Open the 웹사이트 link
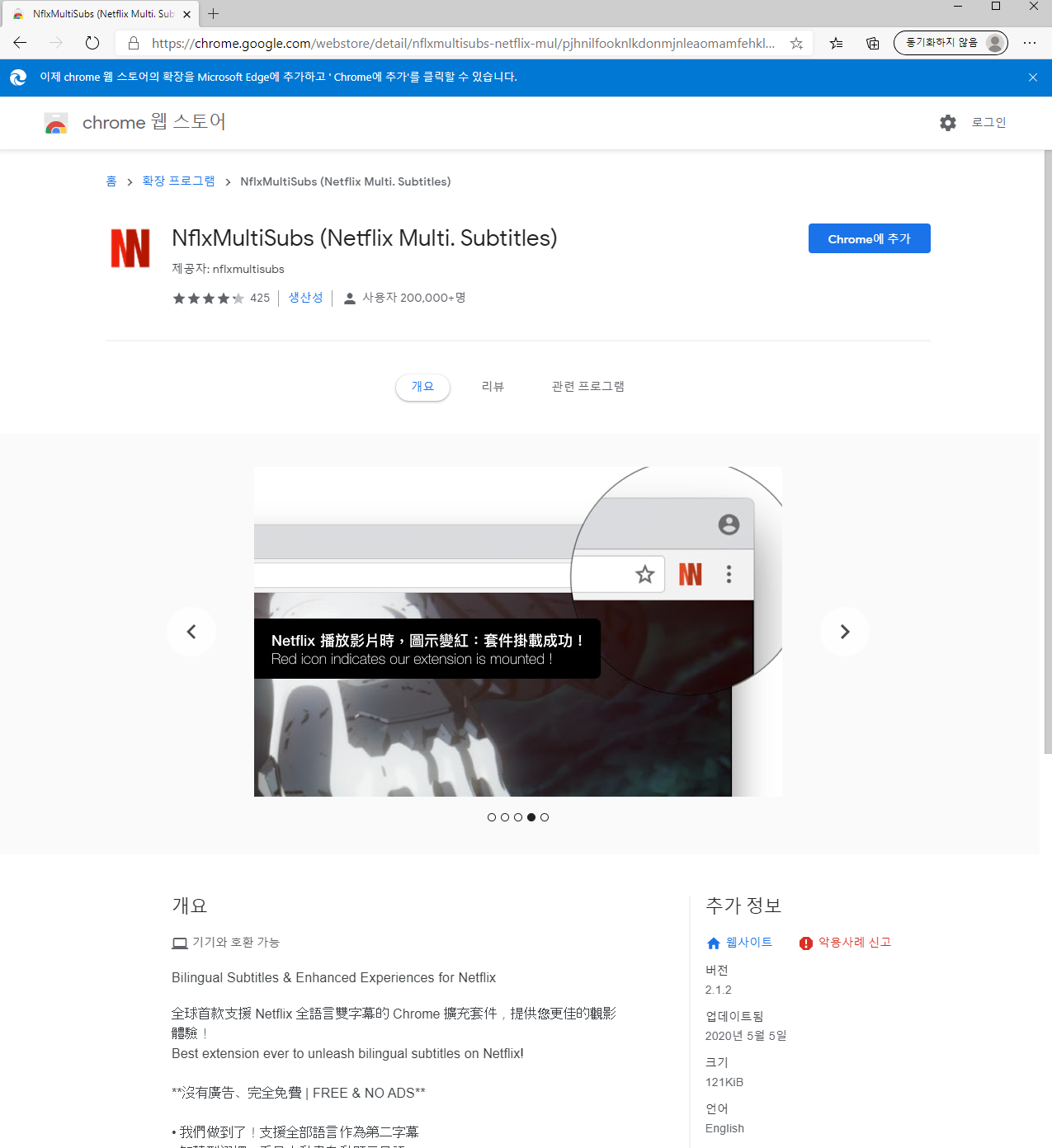The image size is (1052, 1148). pyautogui.click(x=740, y=943)
